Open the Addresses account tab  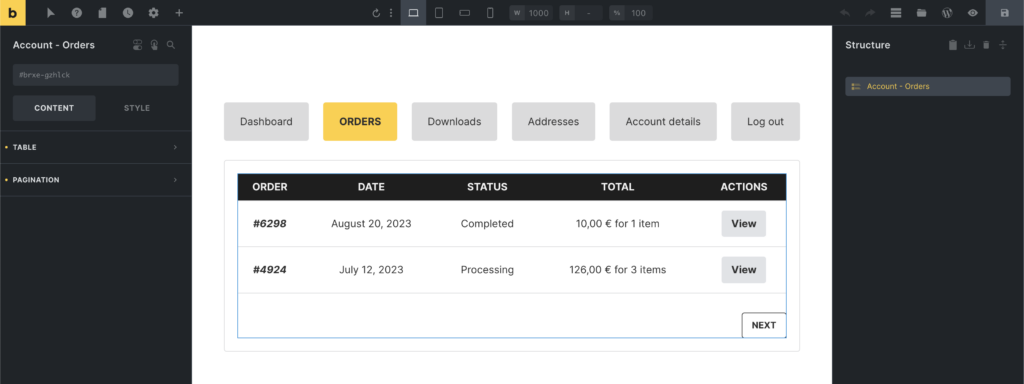point(553,121)
